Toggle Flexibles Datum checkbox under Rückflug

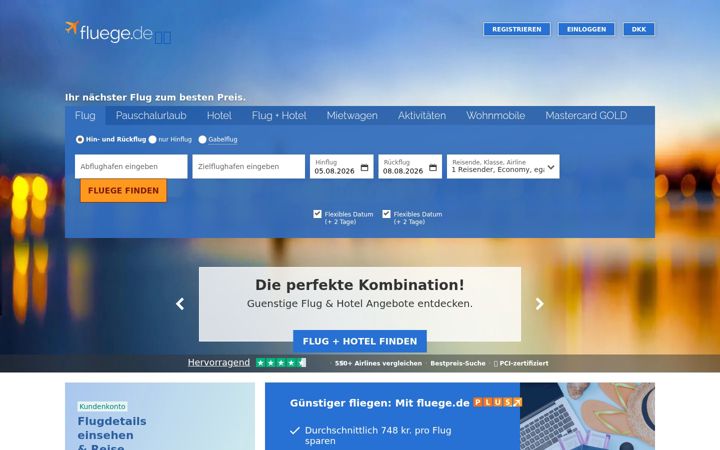point(386,214)
